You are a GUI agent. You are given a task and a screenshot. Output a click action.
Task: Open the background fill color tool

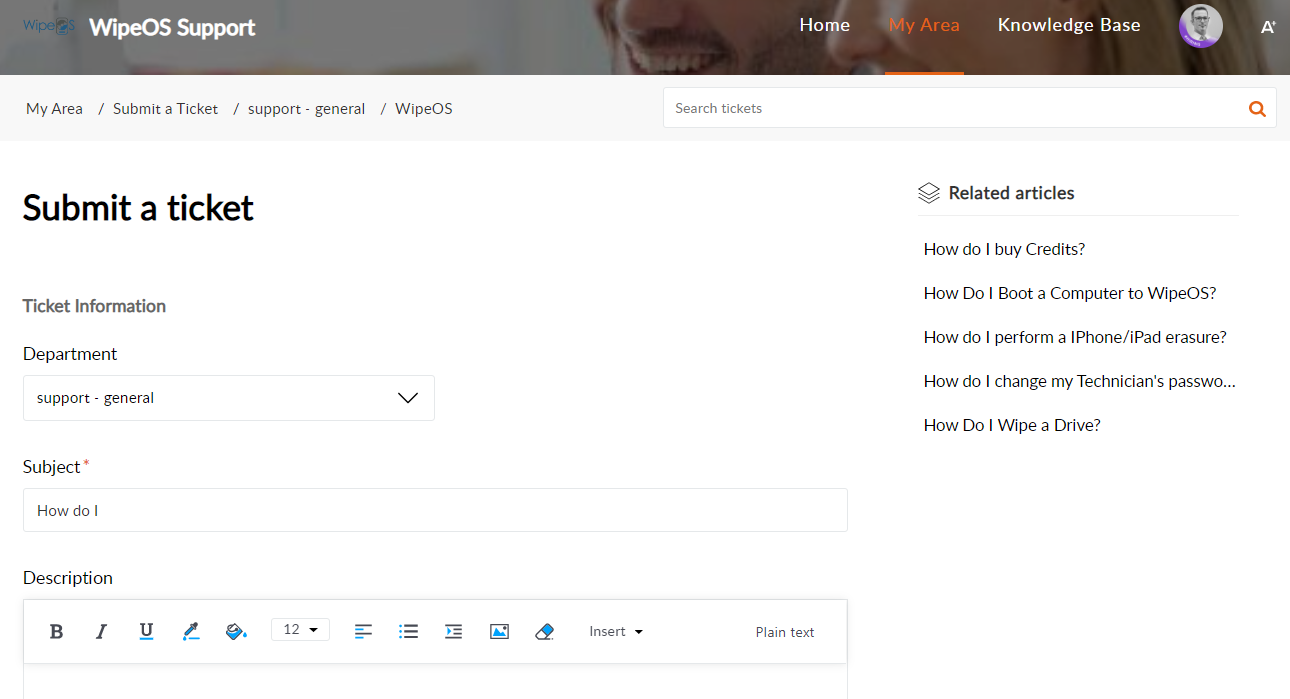point(236,631)
